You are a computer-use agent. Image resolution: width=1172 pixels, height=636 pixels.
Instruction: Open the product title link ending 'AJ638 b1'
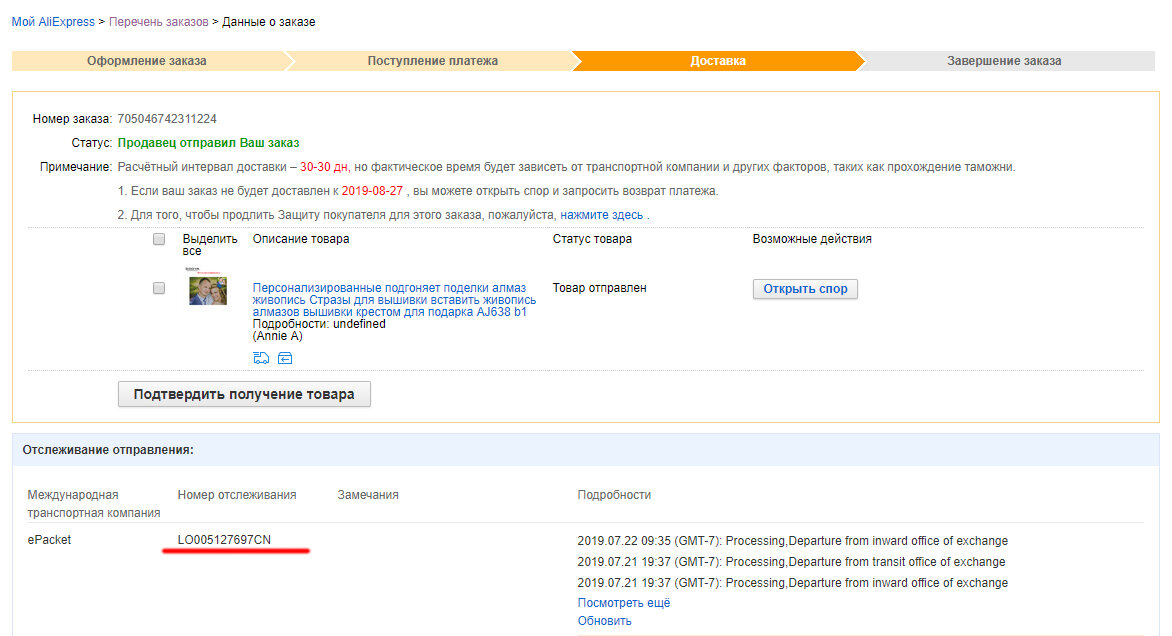click(x=394, y=300)
